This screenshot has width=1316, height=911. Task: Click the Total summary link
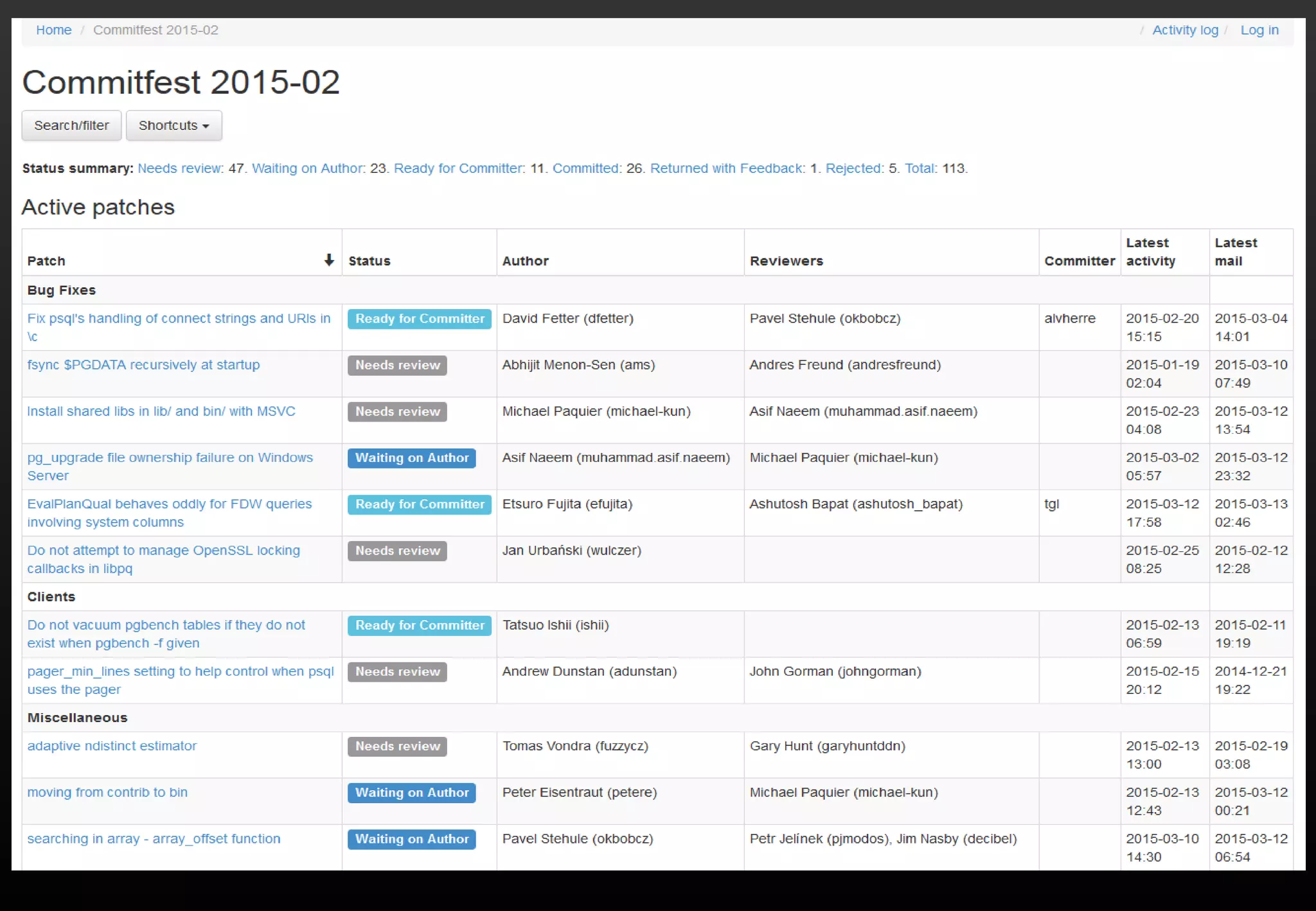(920, 168)
